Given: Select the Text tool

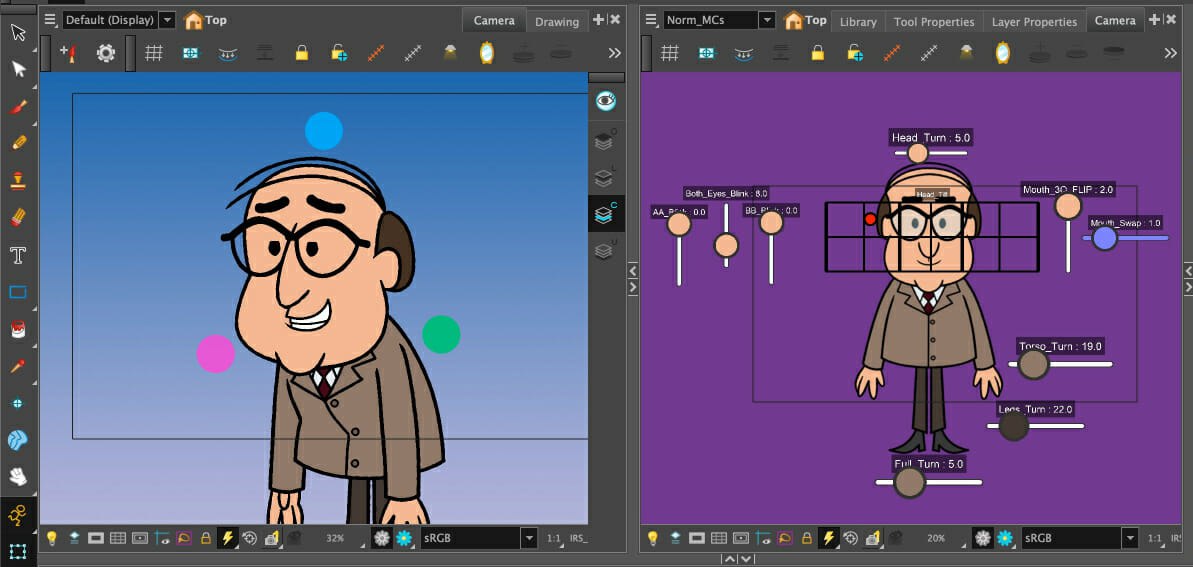Looking at the screenshot, I should click(x=18, y=255).
